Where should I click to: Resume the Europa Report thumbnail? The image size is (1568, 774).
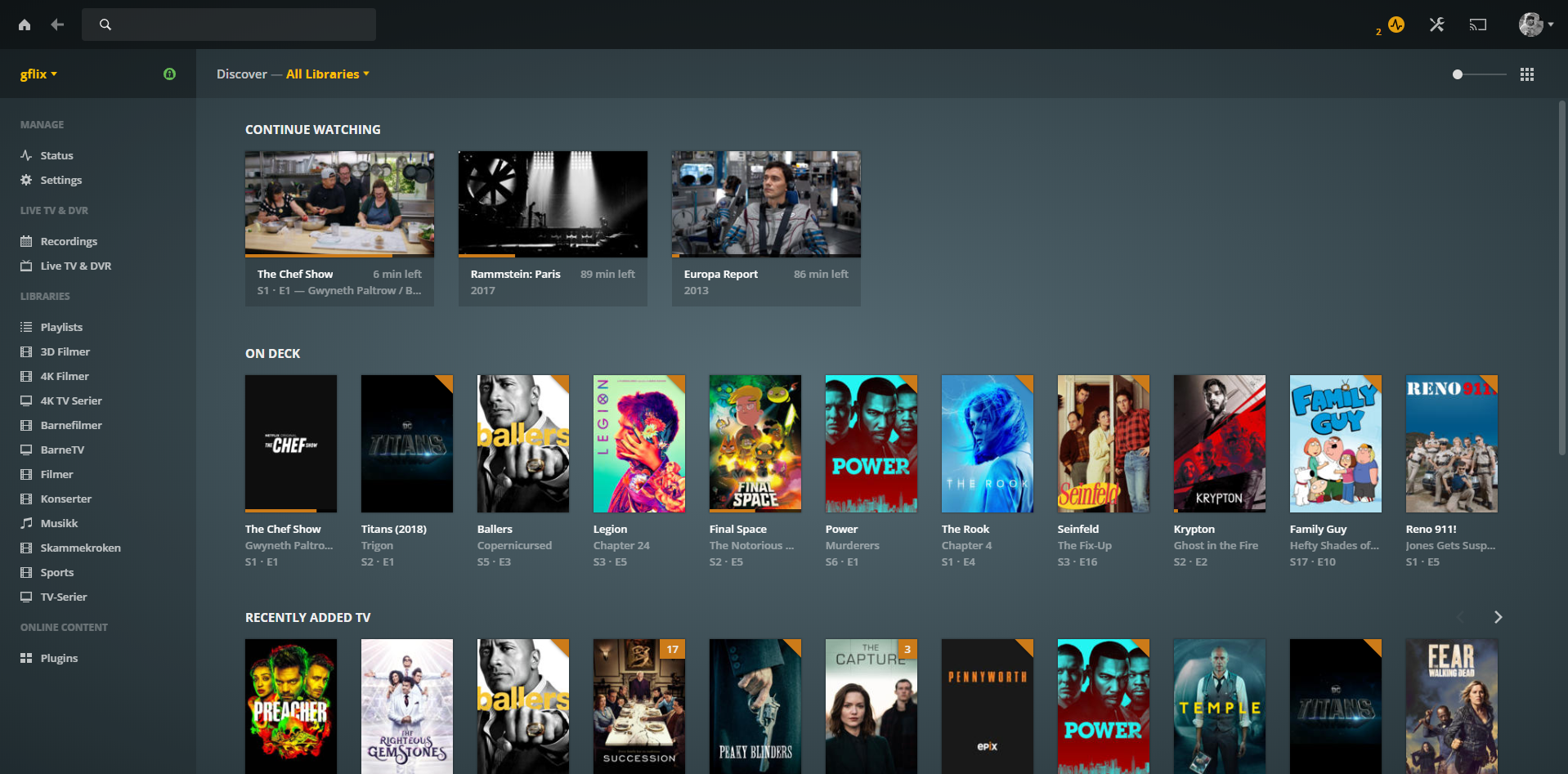click(x=766, y=204)
